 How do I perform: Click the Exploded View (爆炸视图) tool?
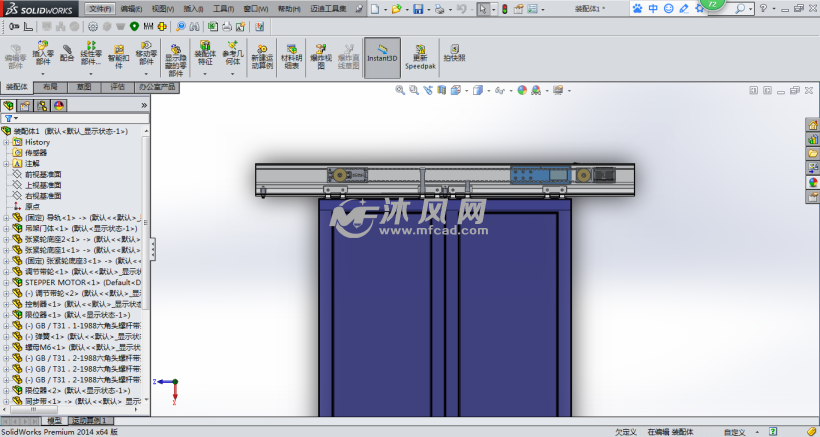(321, 56)
